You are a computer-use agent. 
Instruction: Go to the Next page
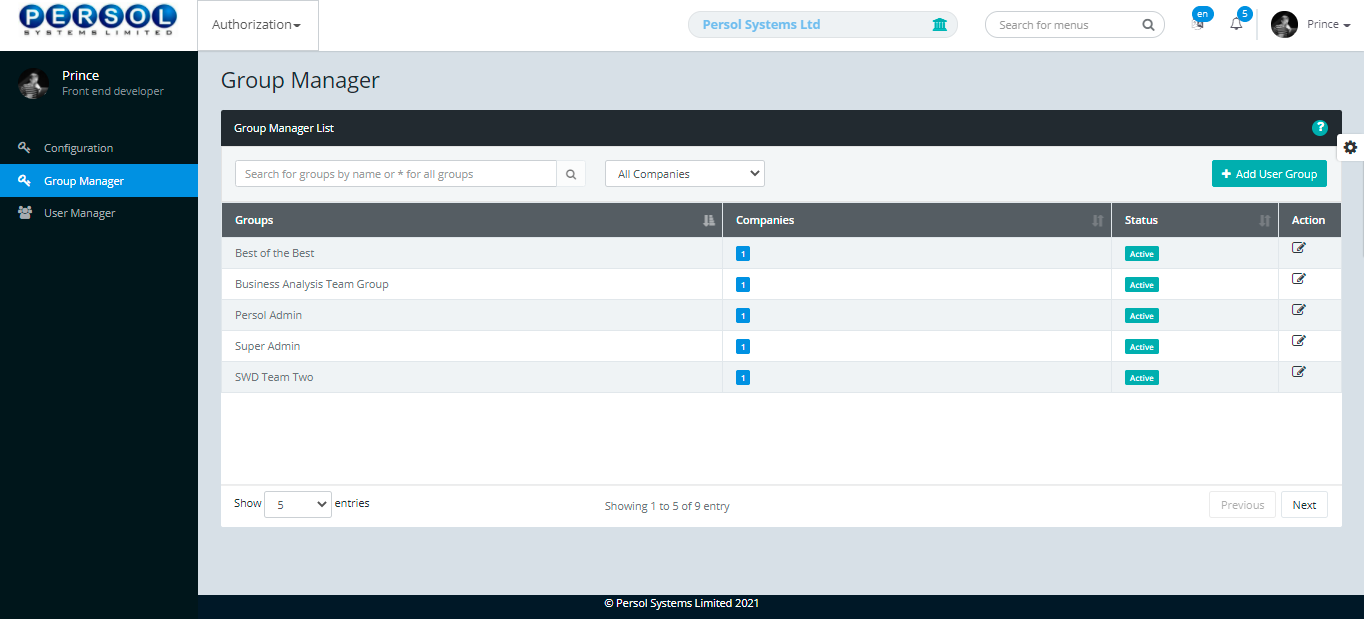click(x=1304, y=505)
